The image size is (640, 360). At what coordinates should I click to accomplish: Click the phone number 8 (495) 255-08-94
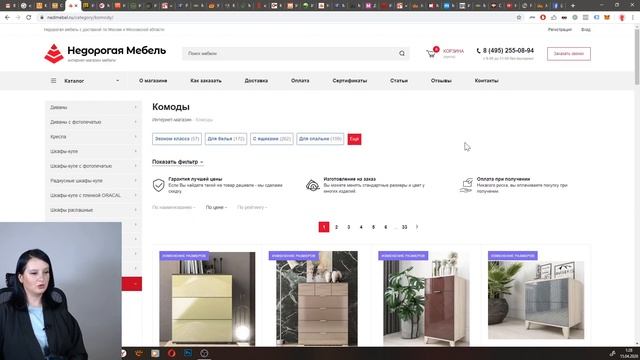508,51
